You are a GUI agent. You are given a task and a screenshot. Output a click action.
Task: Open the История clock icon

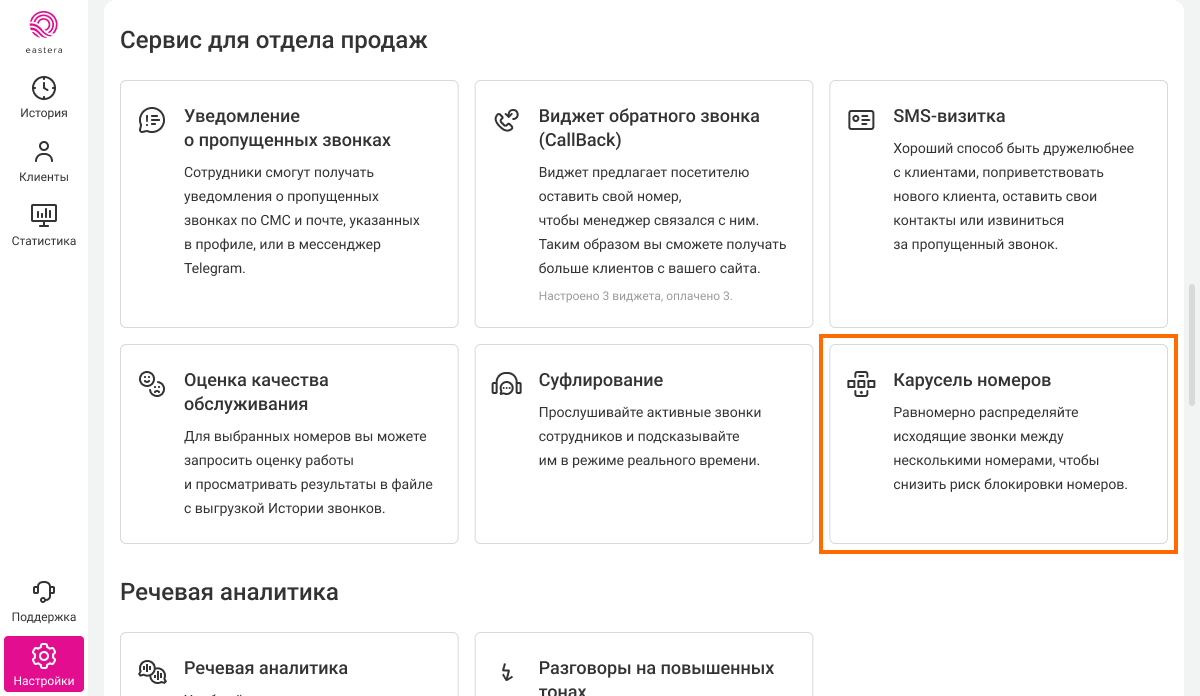tap(44, 88)
